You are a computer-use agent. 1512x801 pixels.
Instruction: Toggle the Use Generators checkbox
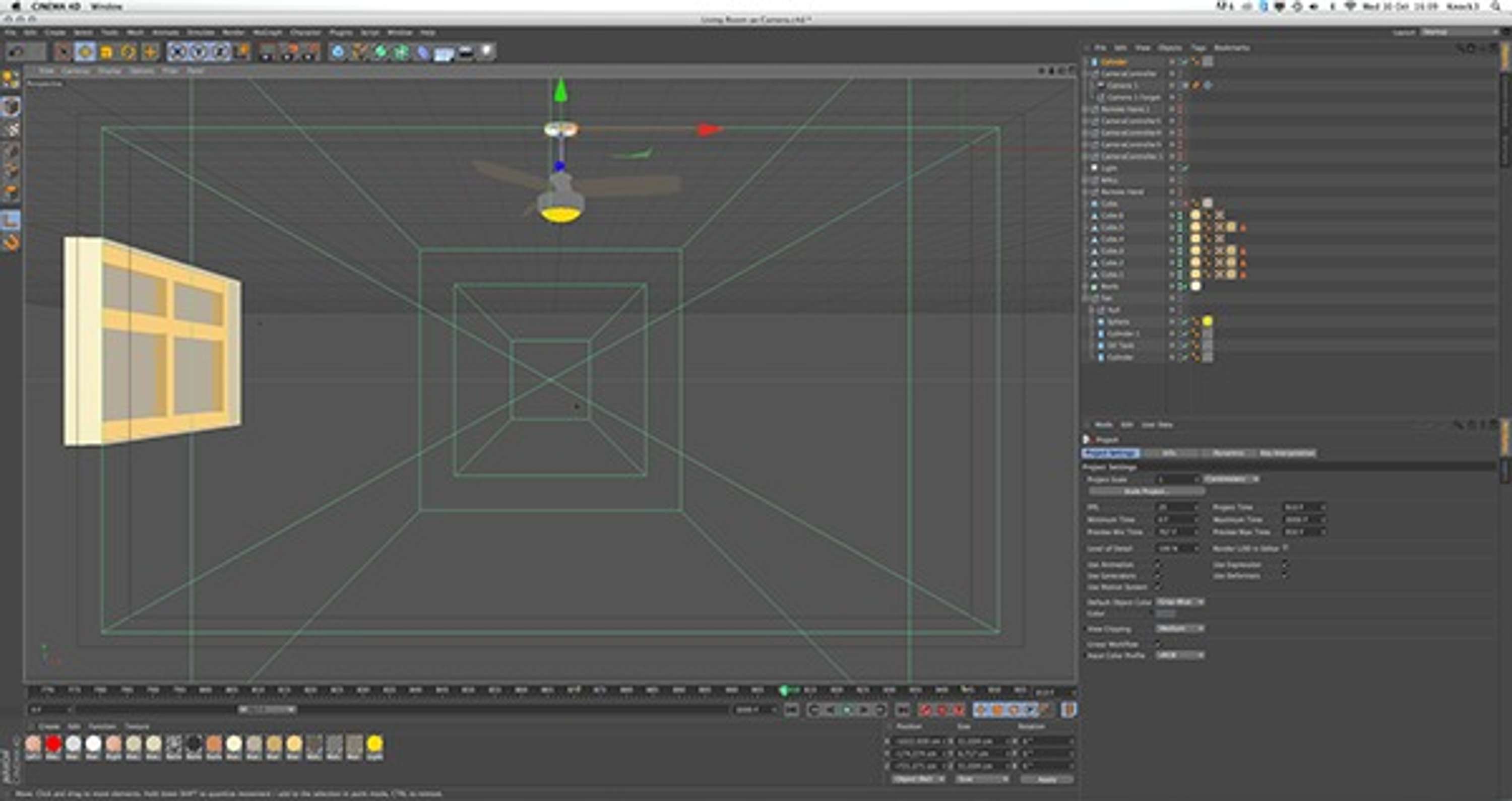[x=1158, y=576]
